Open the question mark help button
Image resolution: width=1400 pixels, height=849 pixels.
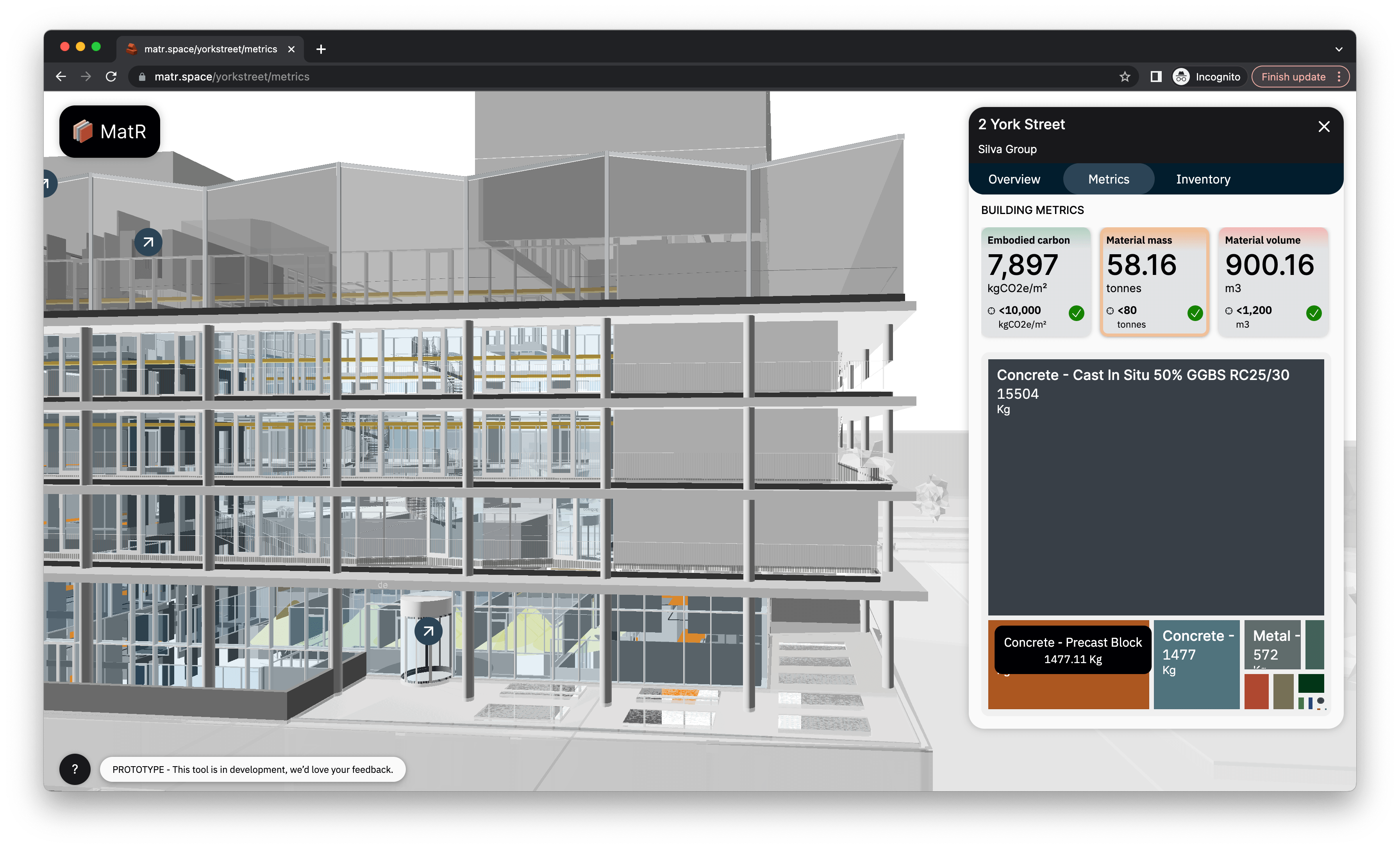75,769
